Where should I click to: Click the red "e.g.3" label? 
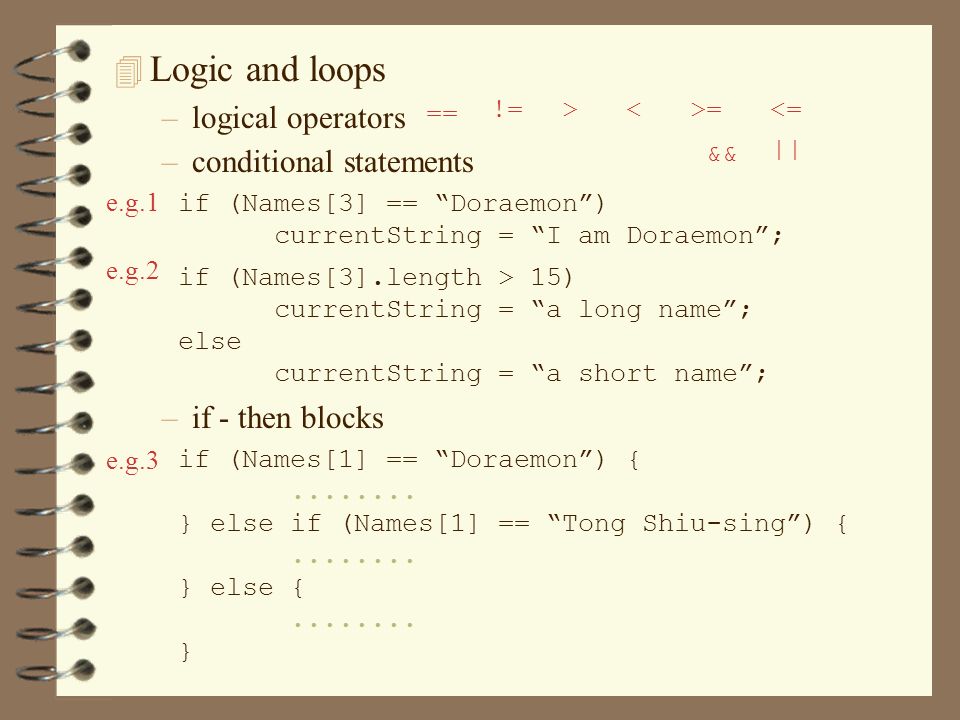[132, 460]
